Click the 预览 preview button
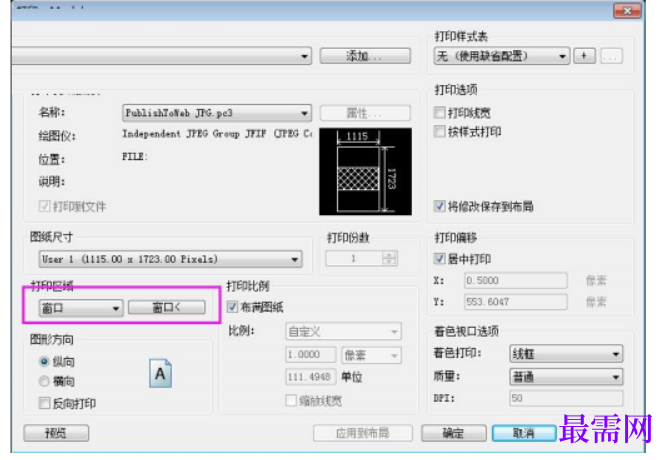Viewport: 671px width, 460px height. tap(56, 433)
